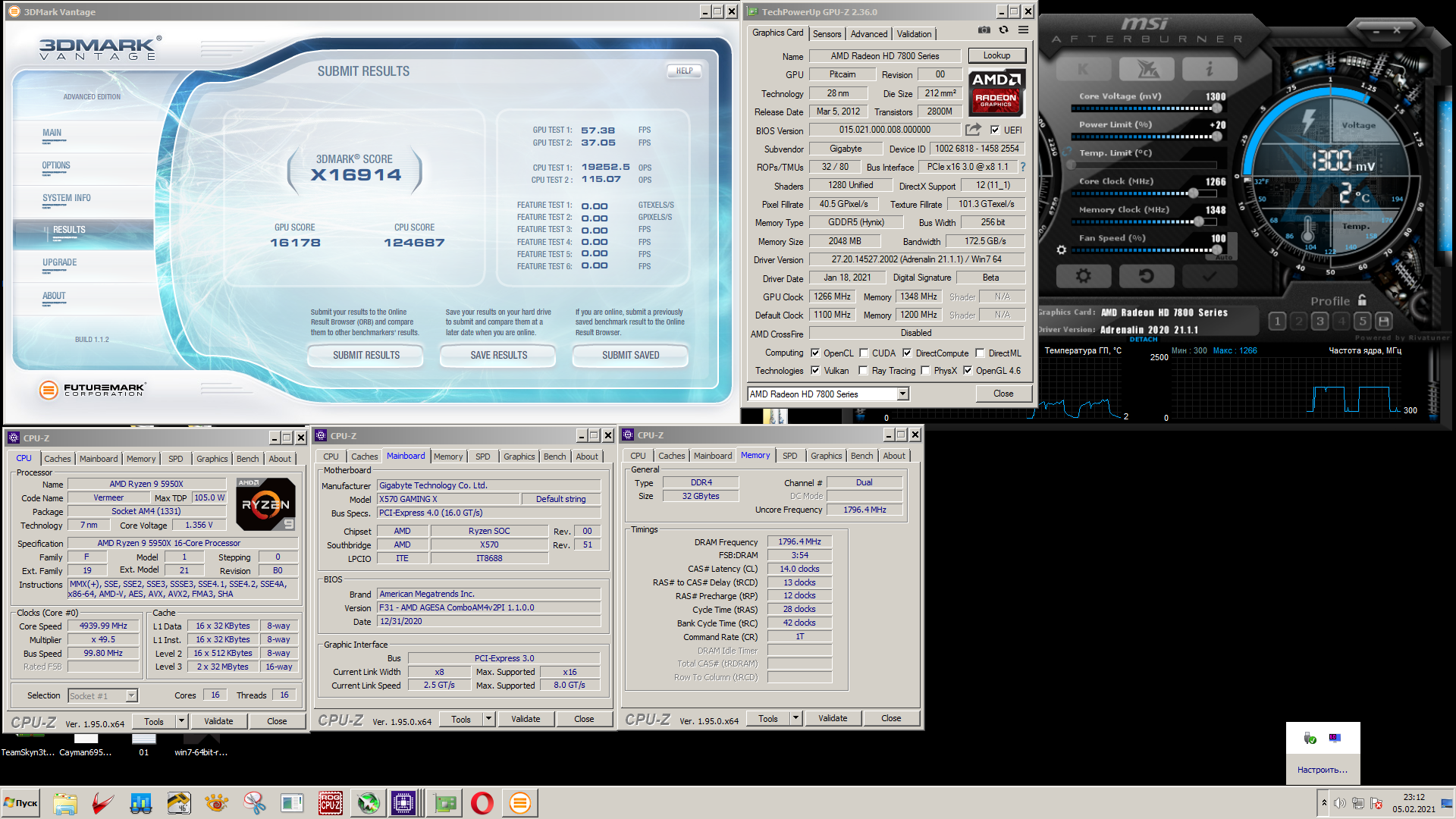This screenshot has width=1456, height=819.
Task: Toggle Ray Tracing checkbox
Action: 863,370
